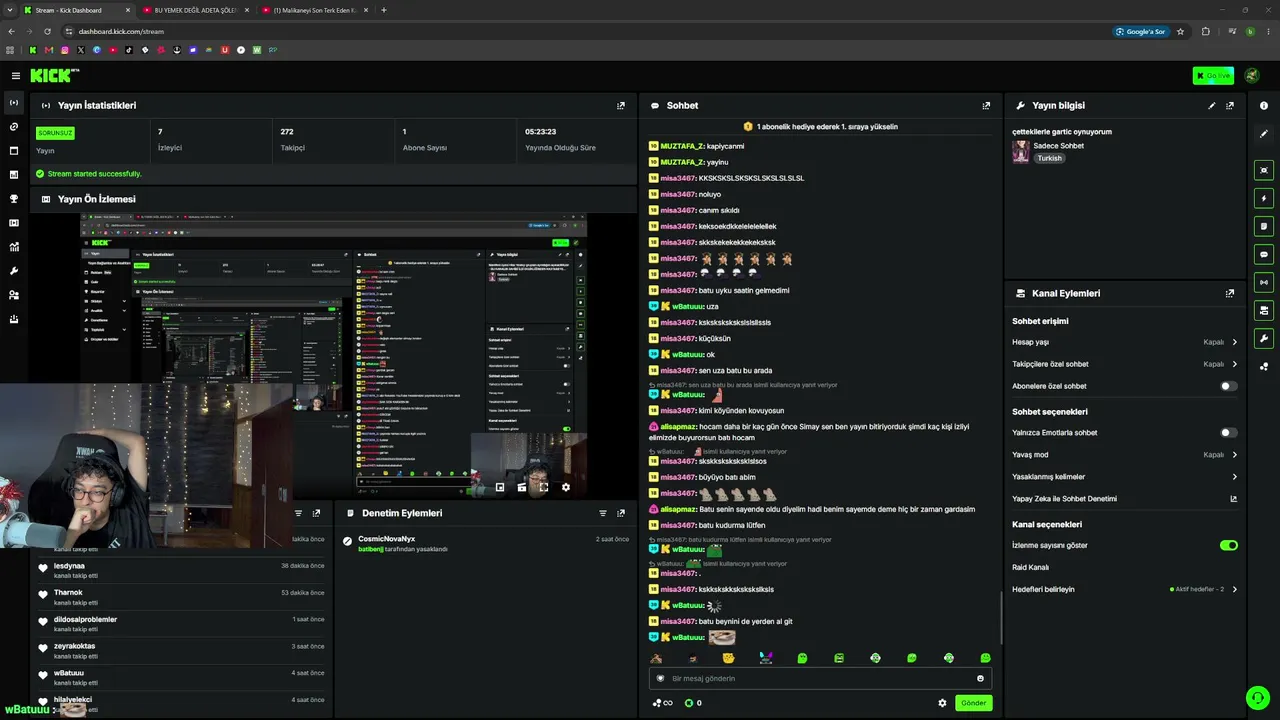Toggle Yalnızca Emotlarla sohbet switch
The width and height of the screenshot is (1280, 720).
(x=1228, y=433)
